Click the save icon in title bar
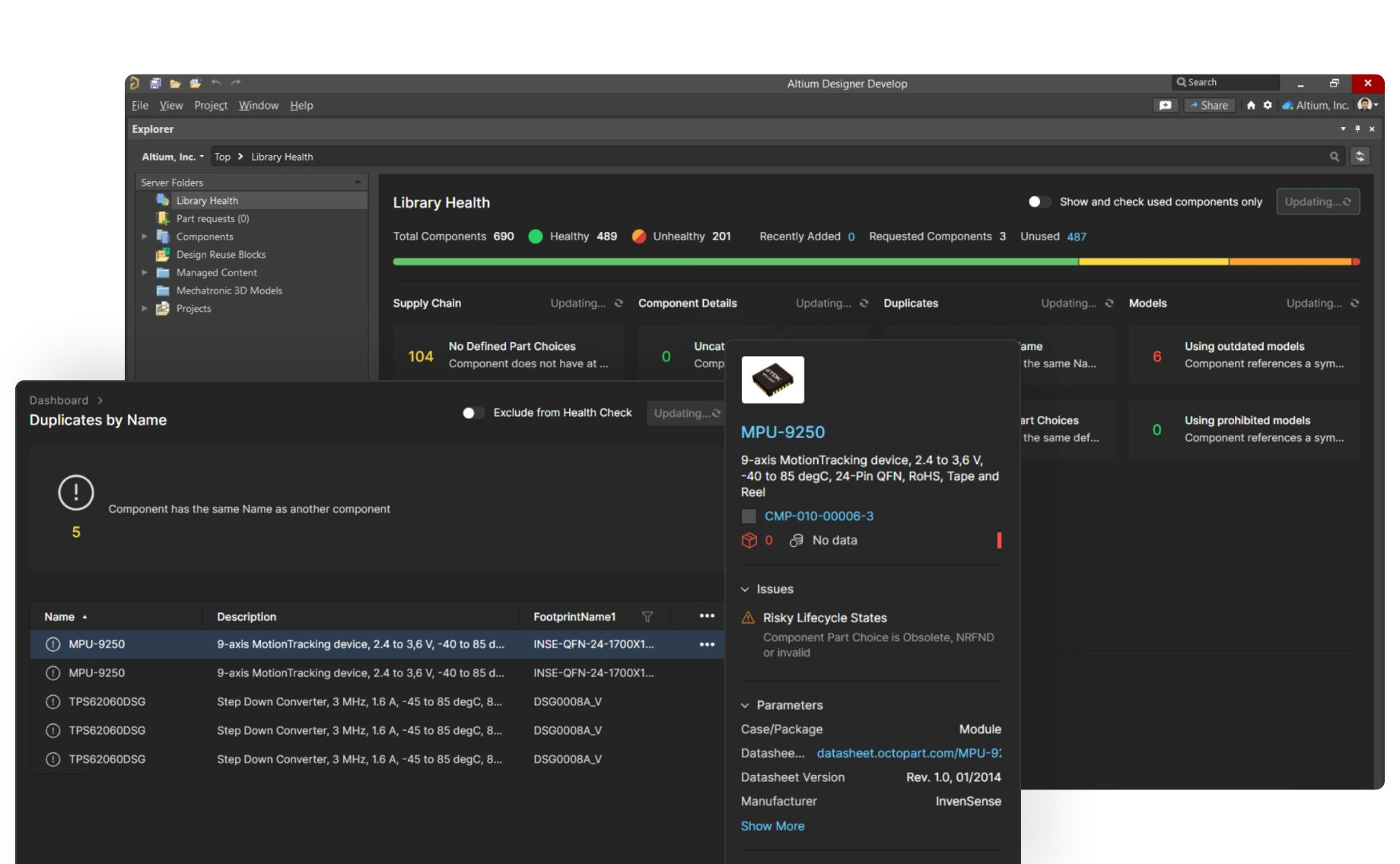Viewport: 1400px width, 864px height. click(155, 83)
